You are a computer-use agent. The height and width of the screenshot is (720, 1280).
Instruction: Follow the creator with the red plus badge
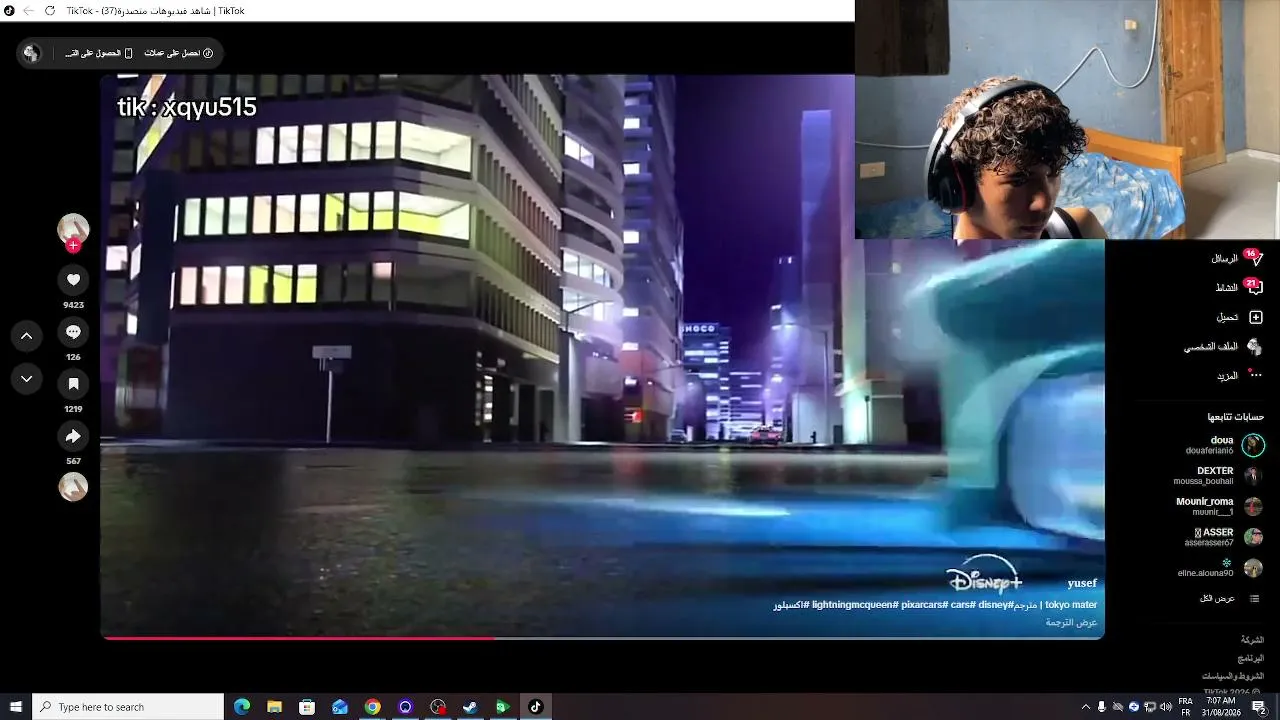click(x=73, y=246)
